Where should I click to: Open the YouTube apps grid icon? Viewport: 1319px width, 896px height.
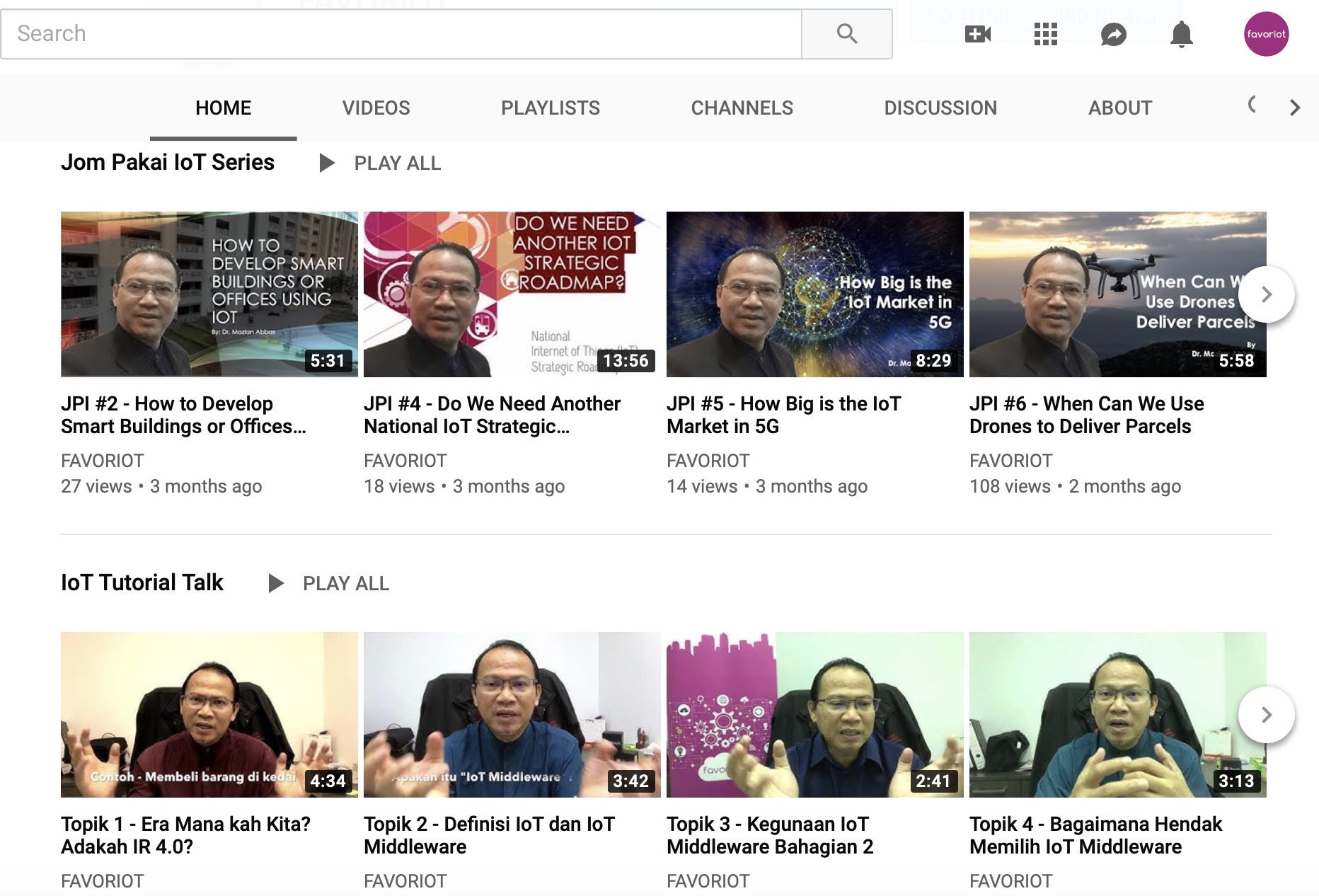click(x=1045, y=33)
